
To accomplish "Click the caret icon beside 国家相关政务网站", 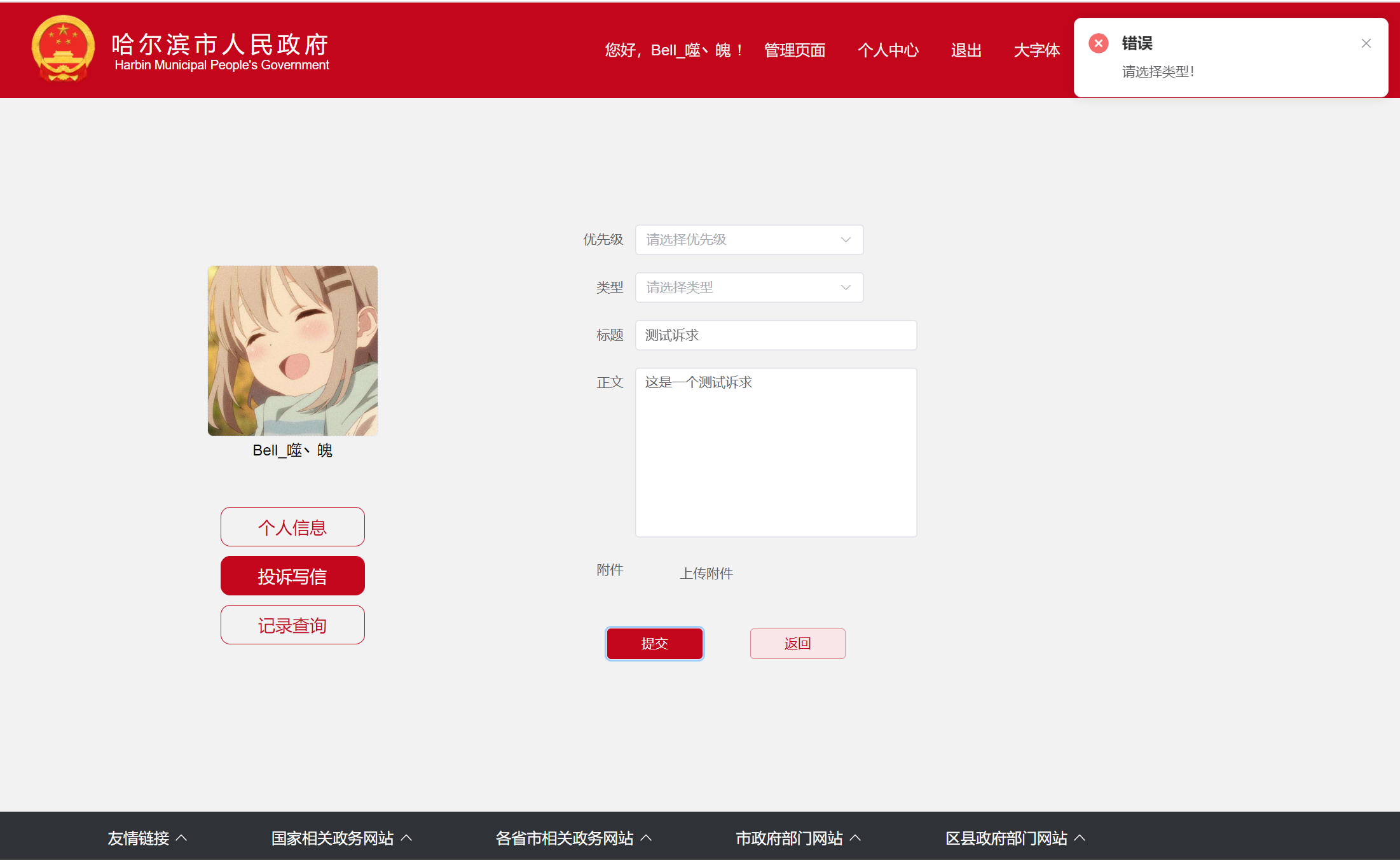I will 407,838.
